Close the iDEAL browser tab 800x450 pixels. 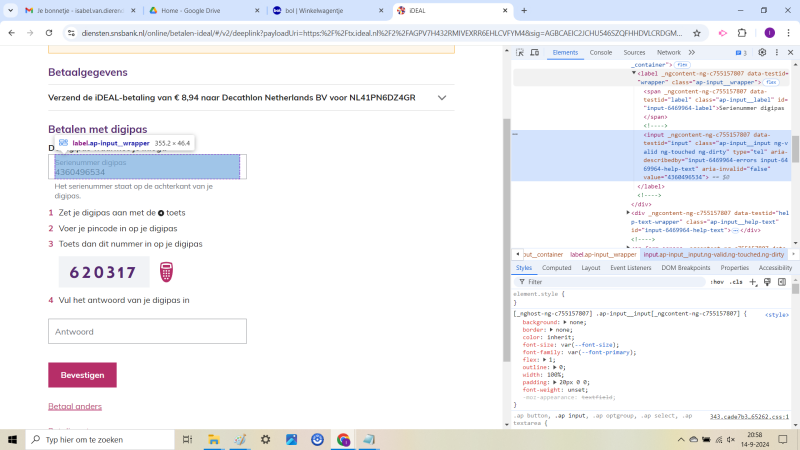click(x=505, y=10)
